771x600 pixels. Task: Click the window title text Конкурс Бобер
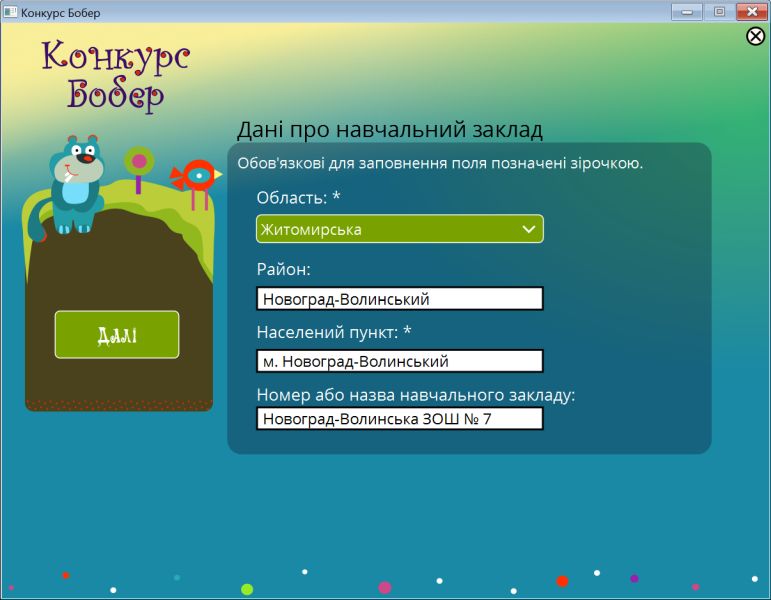[60, 13]
